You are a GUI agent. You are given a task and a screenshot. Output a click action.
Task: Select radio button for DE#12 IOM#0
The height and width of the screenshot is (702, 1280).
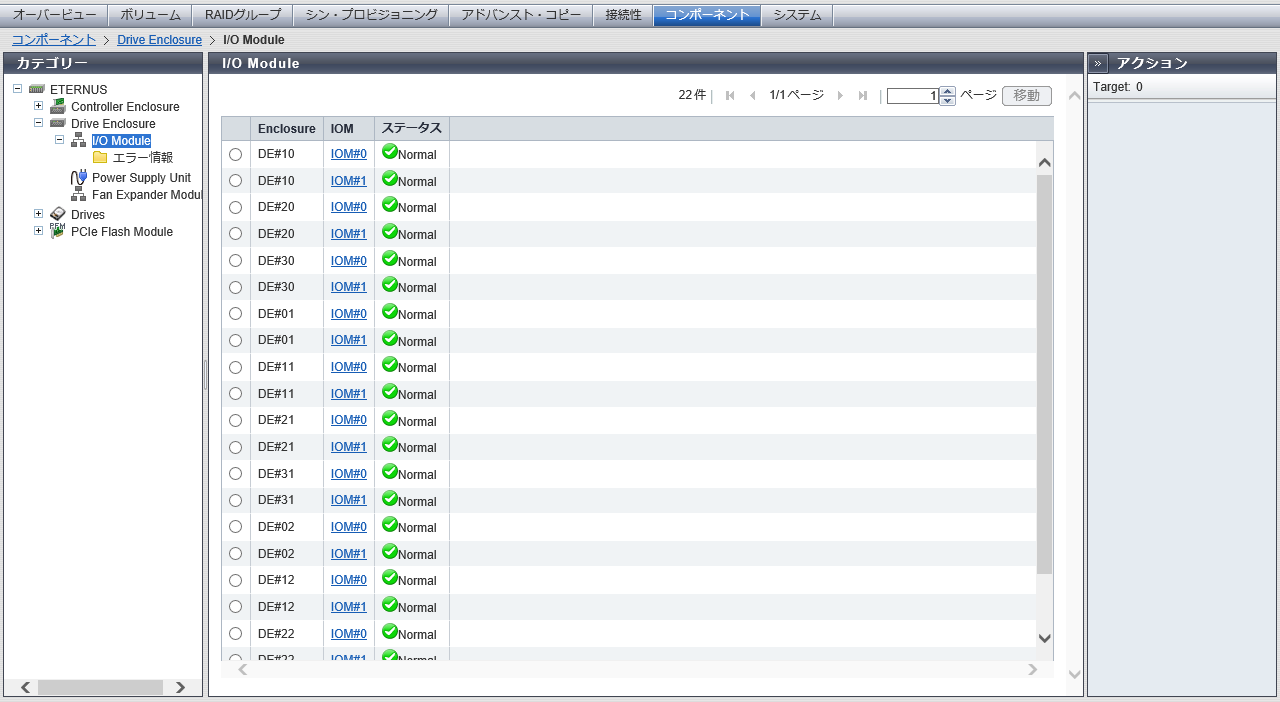(x=236, y=580)
